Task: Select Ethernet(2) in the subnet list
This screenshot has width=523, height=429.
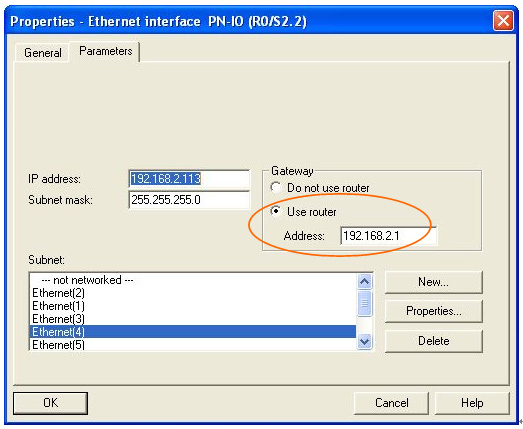Action: coord(193,293)
